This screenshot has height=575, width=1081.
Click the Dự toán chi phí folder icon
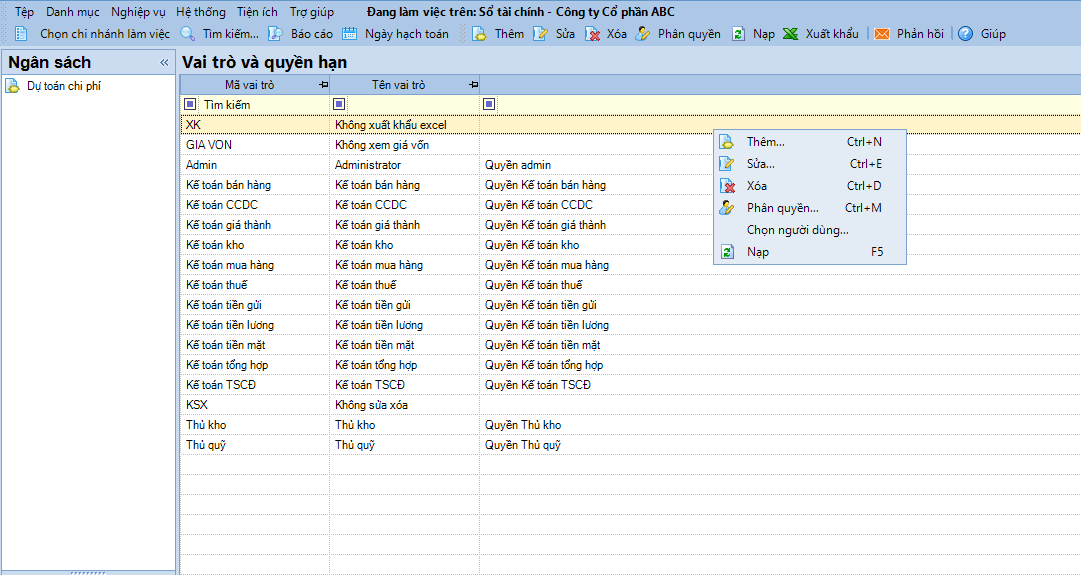click(x=12, y=86)
